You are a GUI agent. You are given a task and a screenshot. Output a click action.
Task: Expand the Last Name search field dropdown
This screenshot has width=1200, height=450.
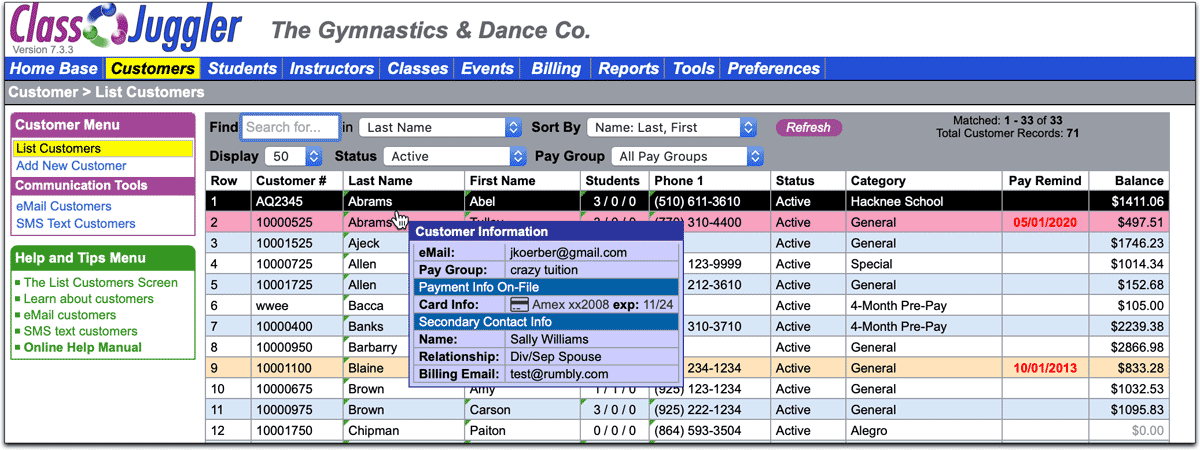[x=441, y=128]
